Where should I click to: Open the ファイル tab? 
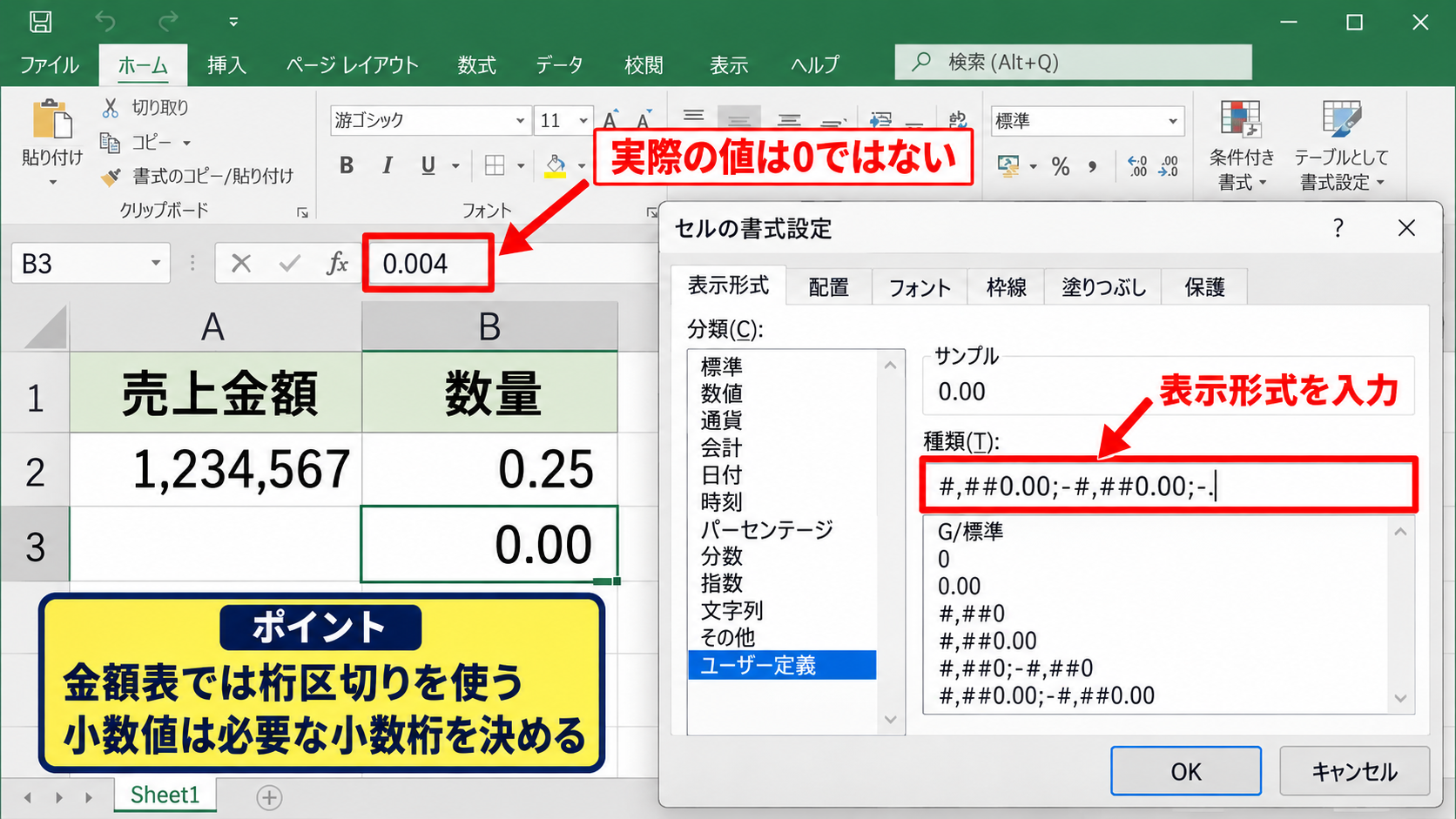click(x=50, y=65)
